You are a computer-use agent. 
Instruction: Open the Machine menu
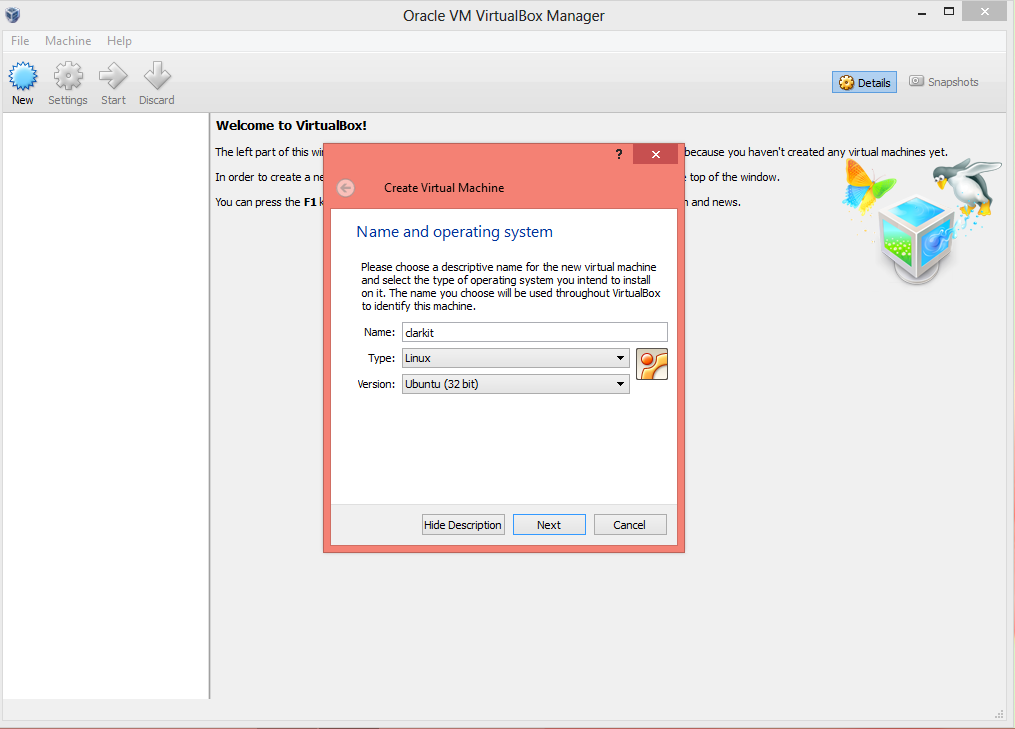click(68, 41)
